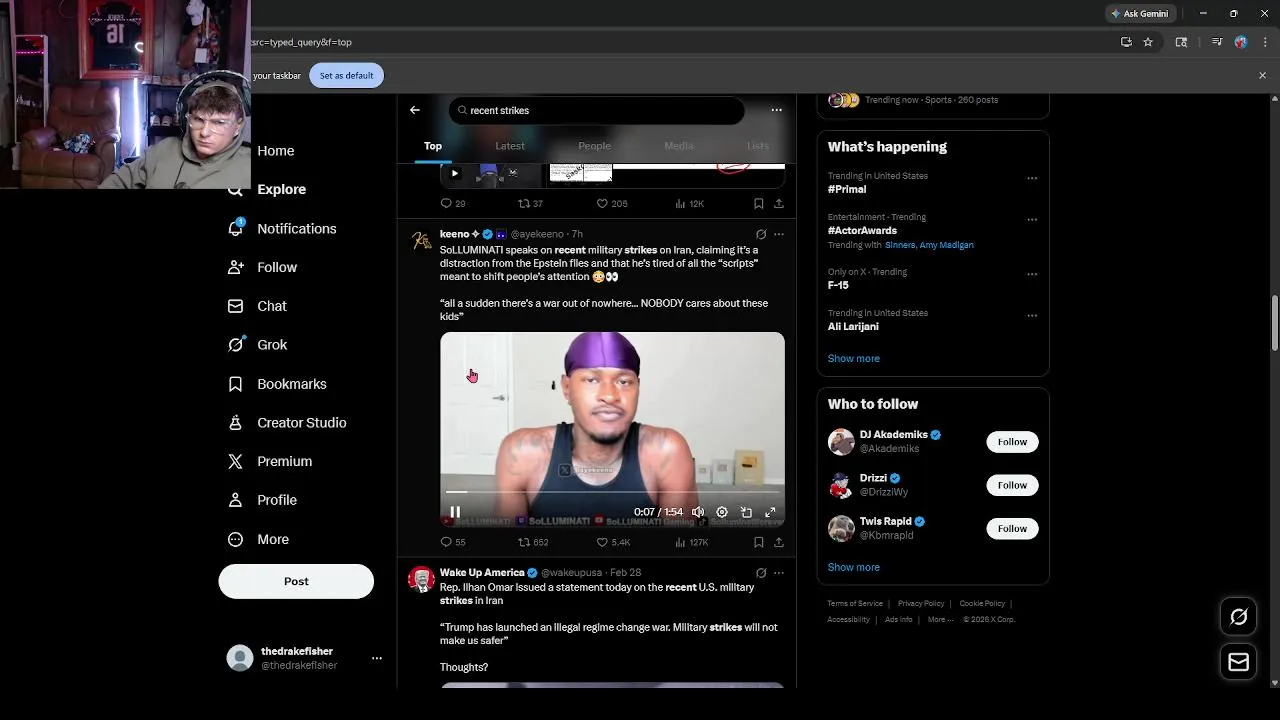Open floating messages envelope button
Screen dimensions: 1280x720
click(1238, 662)
